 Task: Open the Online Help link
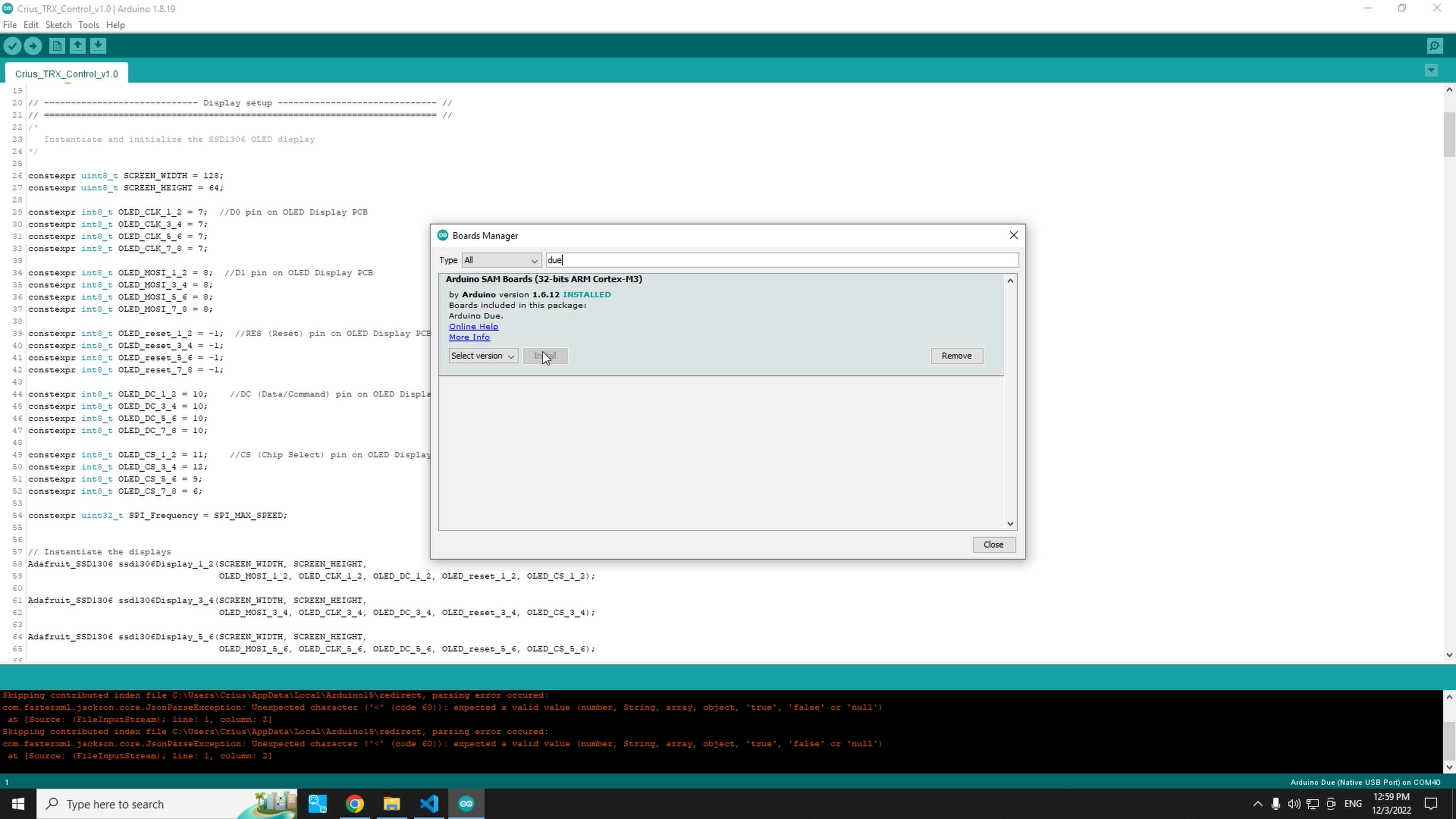[473, 326]
